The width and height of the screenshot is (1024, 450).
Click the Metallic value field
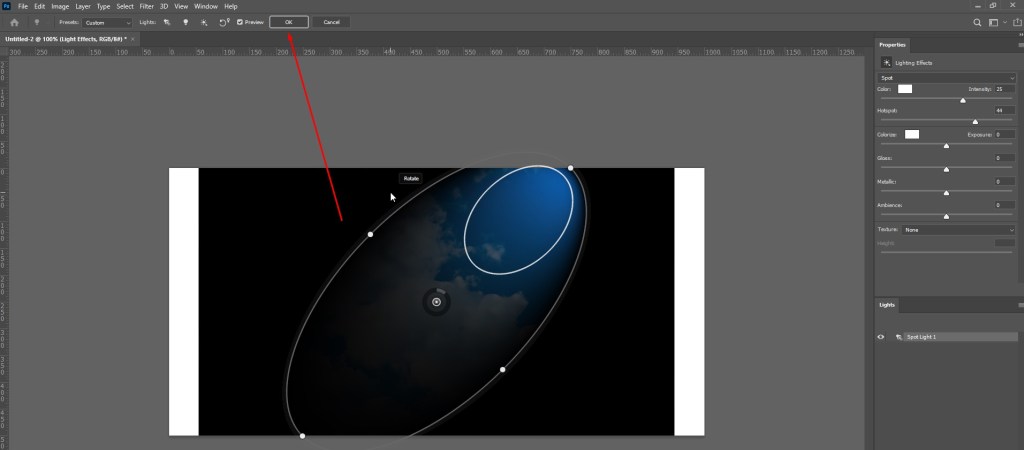coord(1004,182)
